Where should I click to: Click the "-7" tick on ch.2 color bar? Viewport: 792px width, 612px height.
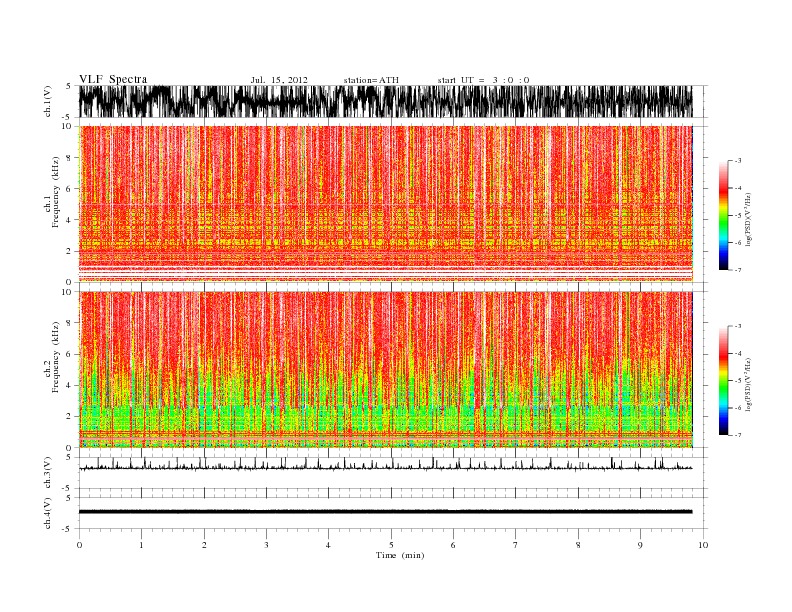point(738,435)
